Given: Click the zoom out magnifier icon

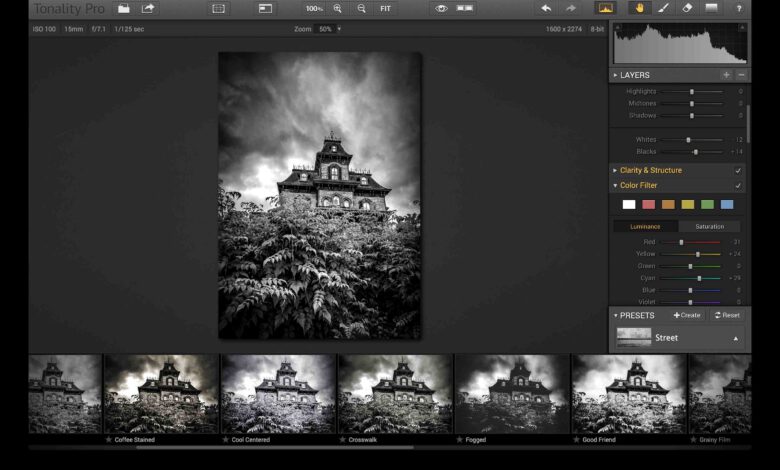Looking at the screenshot, I should click(361, 8).
